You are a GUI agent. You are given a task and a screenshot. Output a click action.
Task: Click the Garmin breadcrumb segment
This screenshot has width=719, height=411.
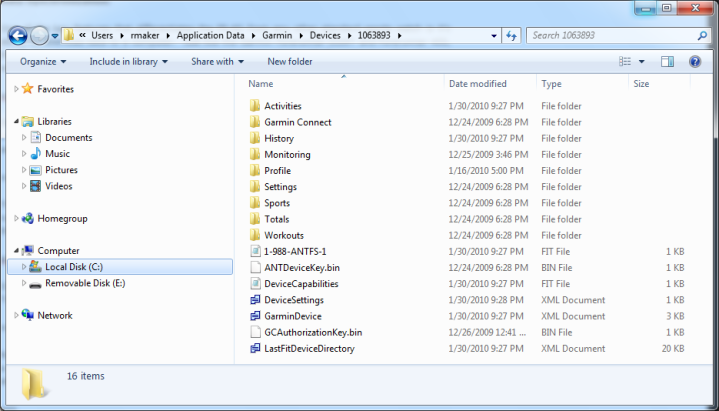click(x=277, y=35)
